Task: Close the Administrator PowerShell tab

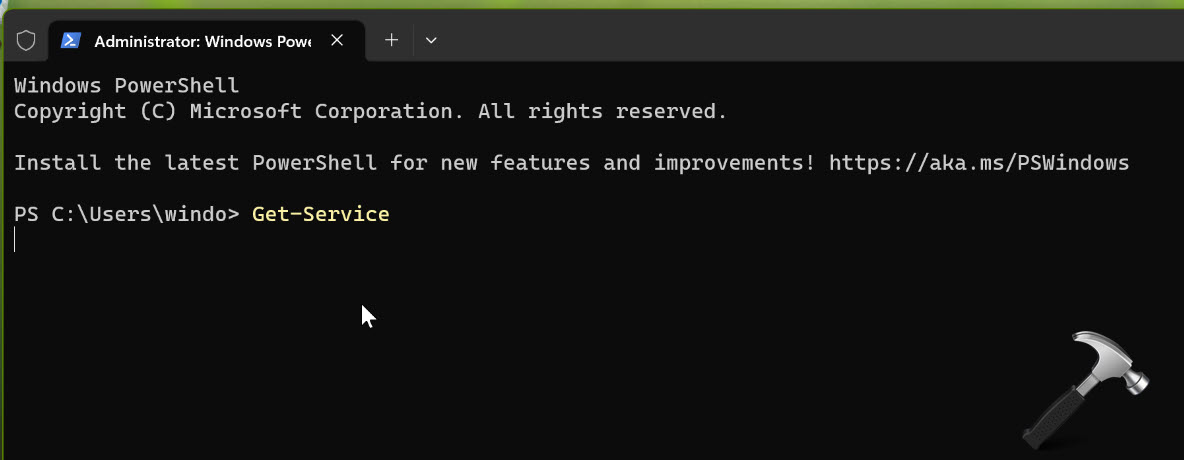Action: click(337, 41)
